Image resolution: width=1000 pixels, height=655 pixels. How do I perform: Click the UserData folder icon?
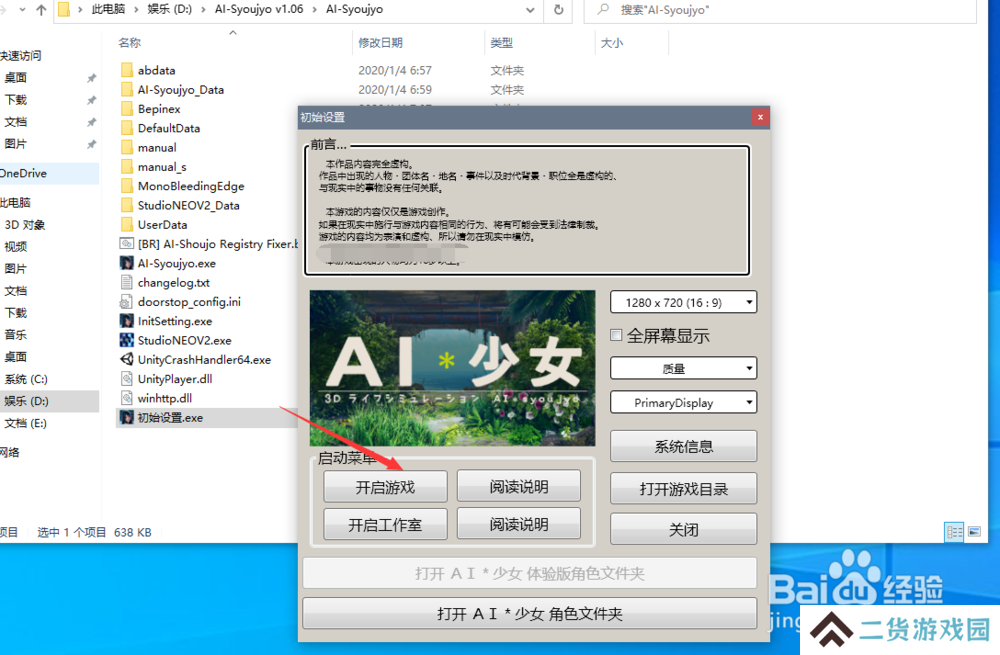point(126,224)
